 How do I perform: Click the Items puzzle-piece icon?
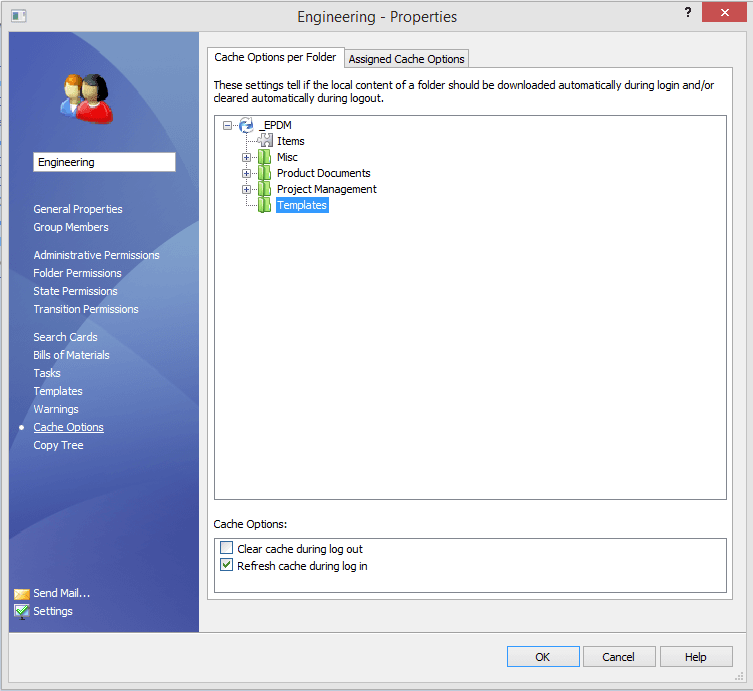point(265,141)
